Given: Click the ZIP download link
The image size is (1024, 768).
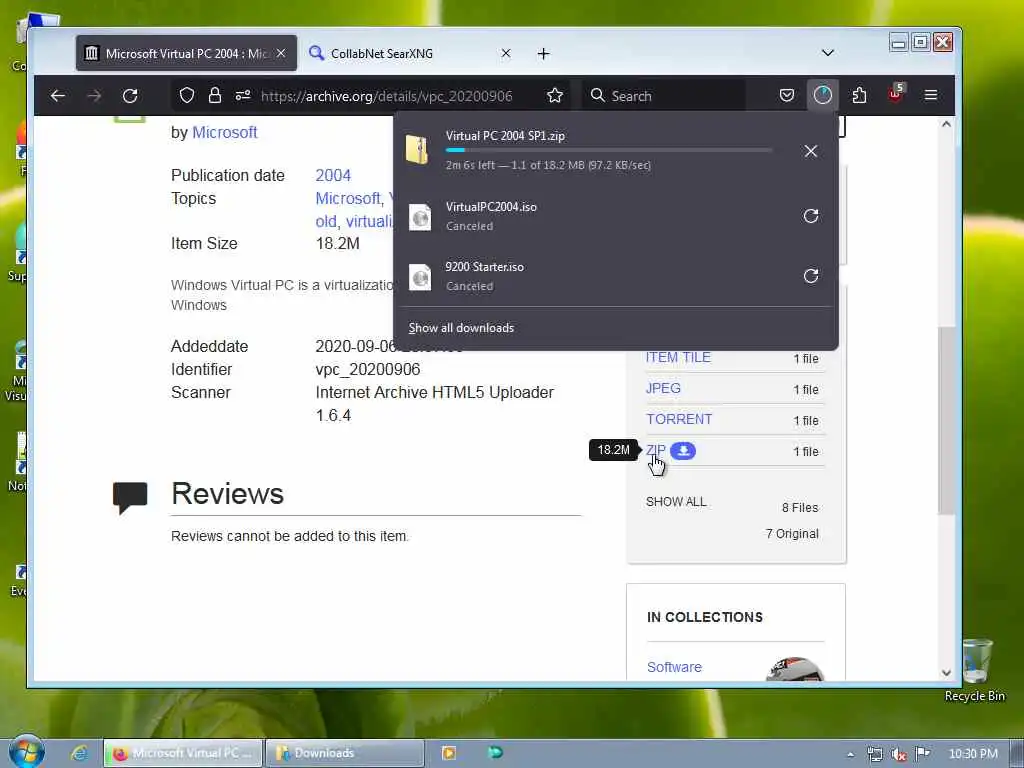Looking at the screenshot, I should click(x=655, y=450).
